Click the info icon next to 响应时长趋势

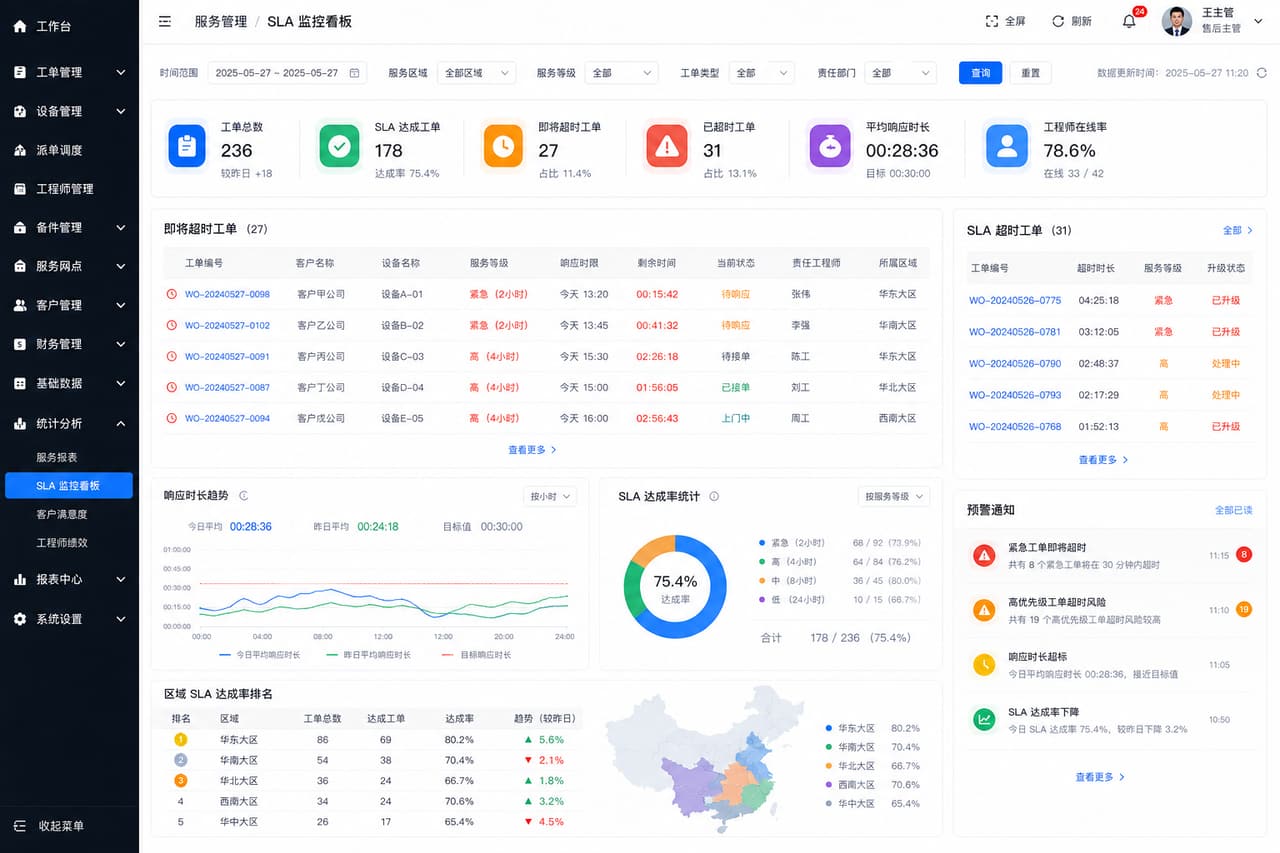tap(244, 495)
